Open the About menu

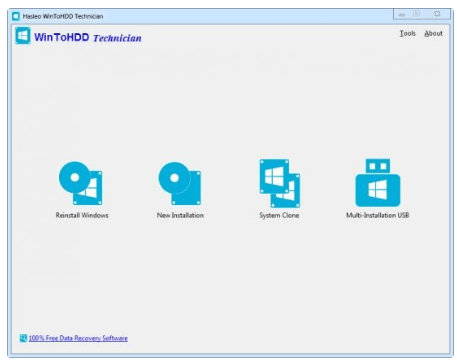point(433,33)
